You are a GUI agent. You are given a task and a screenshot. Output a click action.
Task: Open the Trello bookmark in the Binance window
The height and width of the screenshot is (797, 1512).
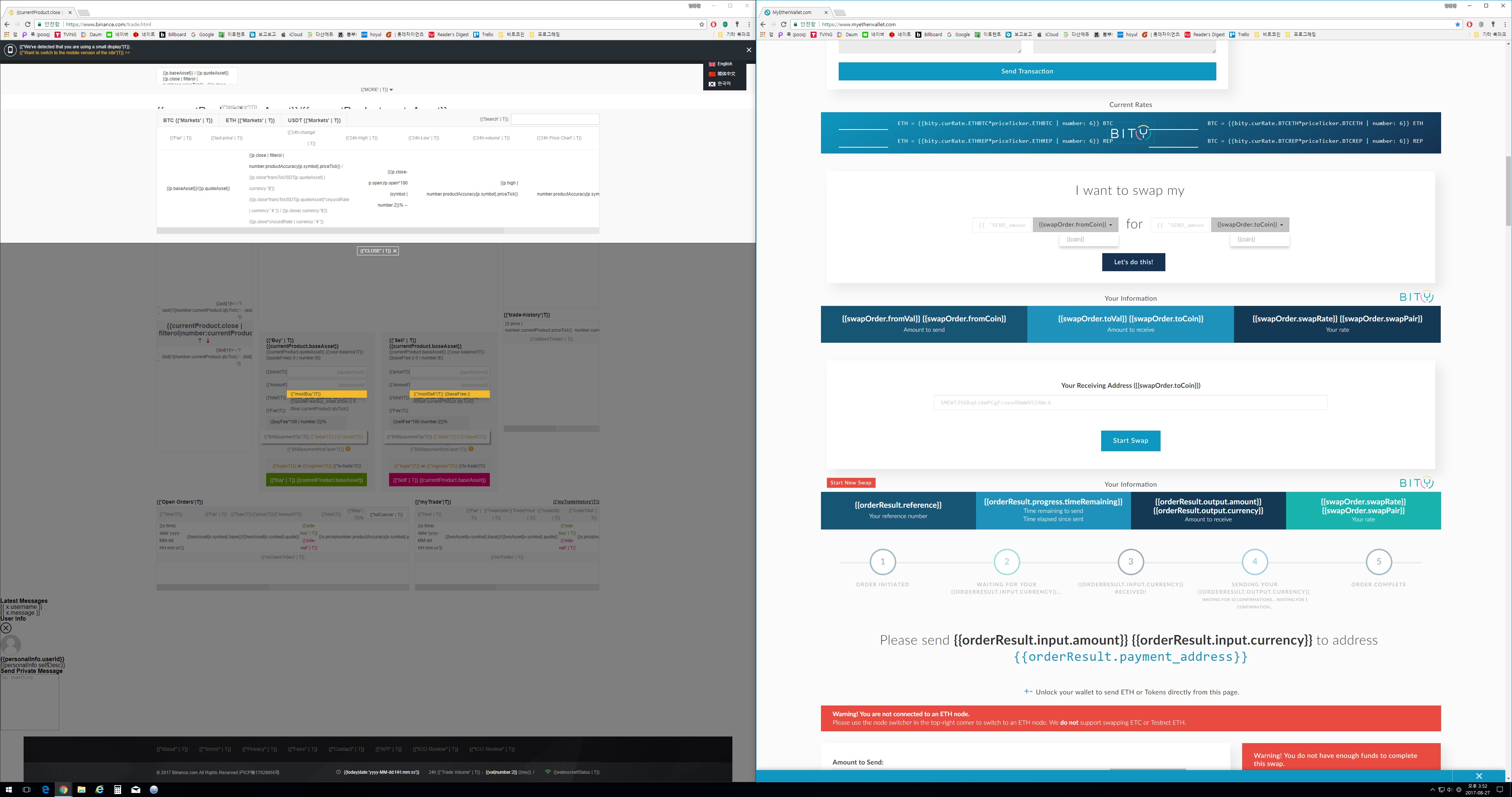pos(484,35)
